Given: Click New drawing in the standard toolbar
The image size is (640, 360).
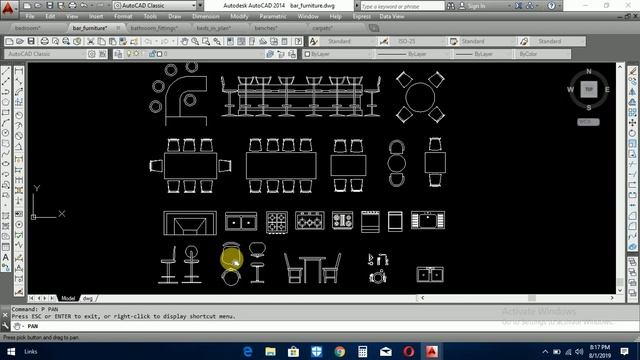Looking at the screenshot, I should click(x=9, y=41).
